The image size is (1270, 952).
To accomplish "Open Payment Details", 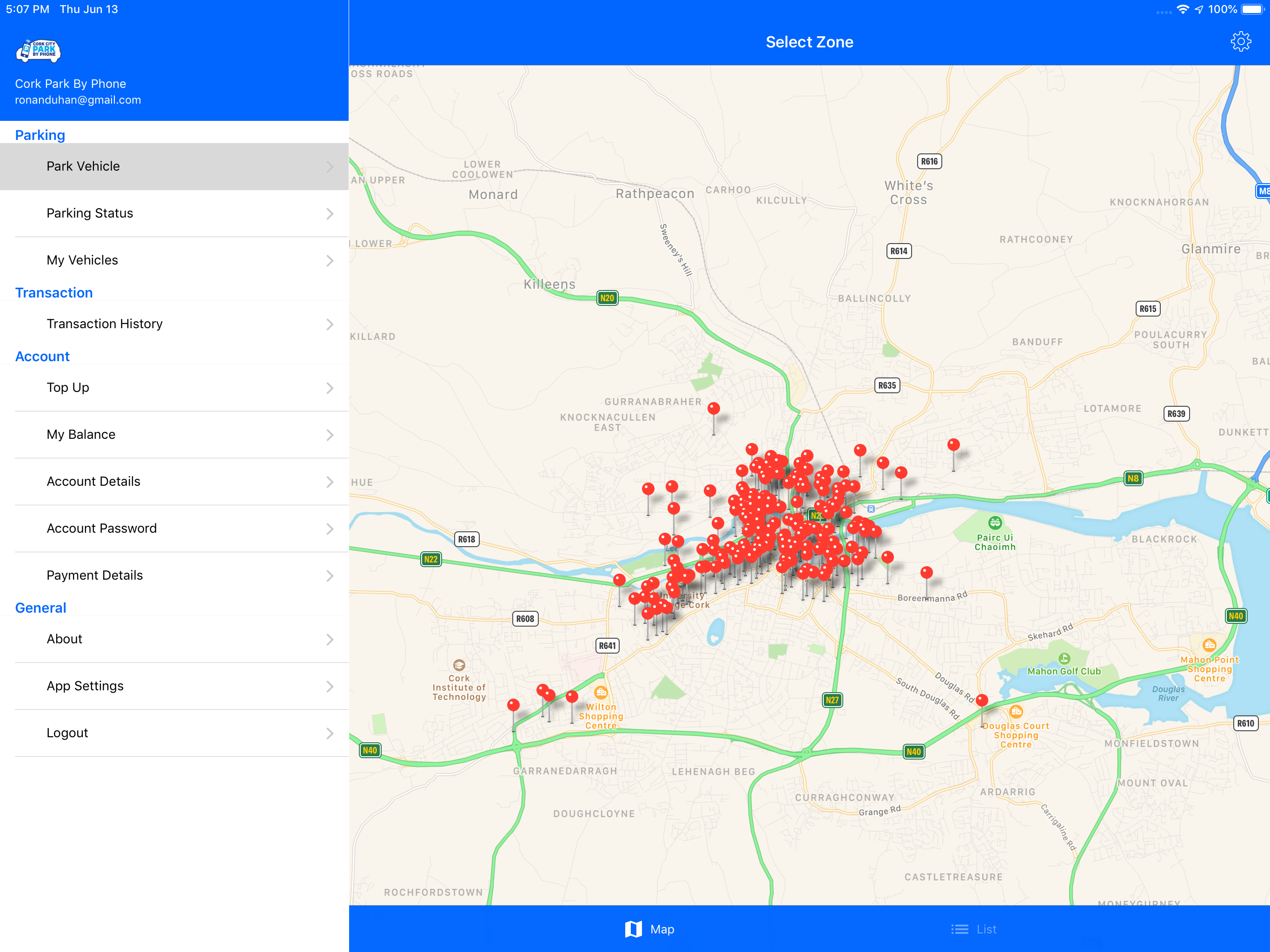I will point(174,575).
